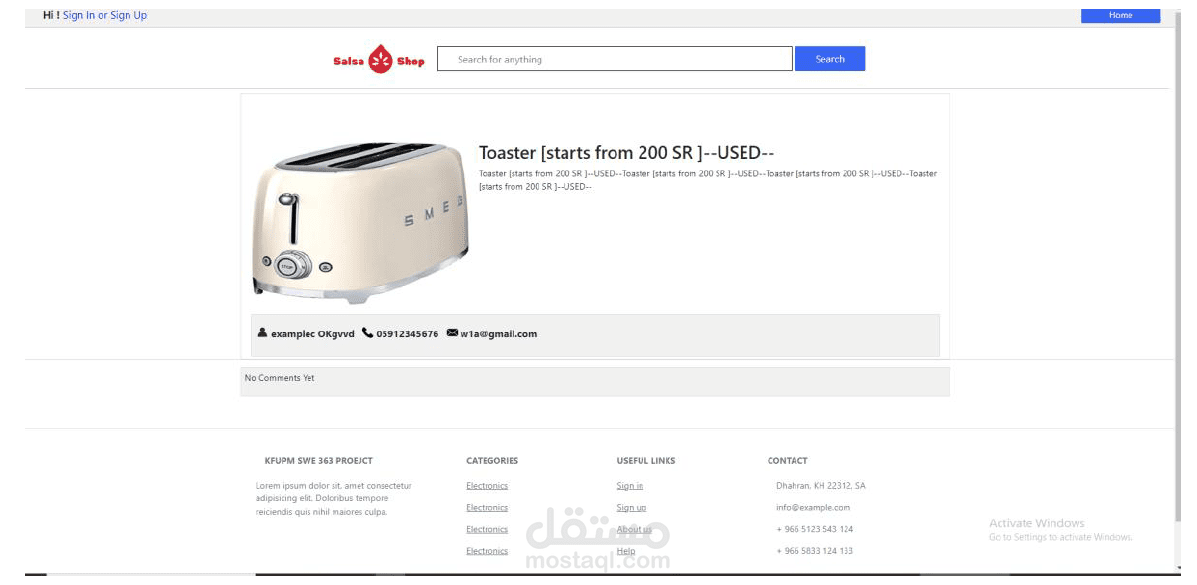Open the Help footer link
Image resolution: width=1197 pixels, height=585 pixels.
(626, 551)
